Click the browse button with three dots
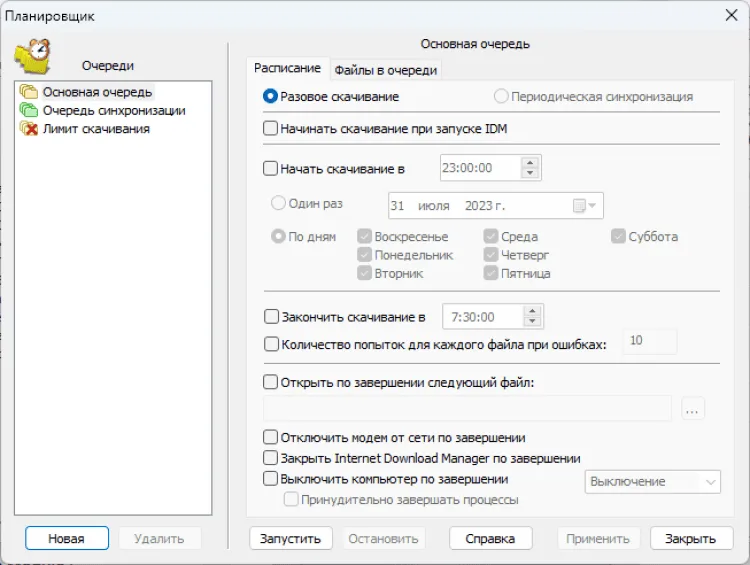 694,408
